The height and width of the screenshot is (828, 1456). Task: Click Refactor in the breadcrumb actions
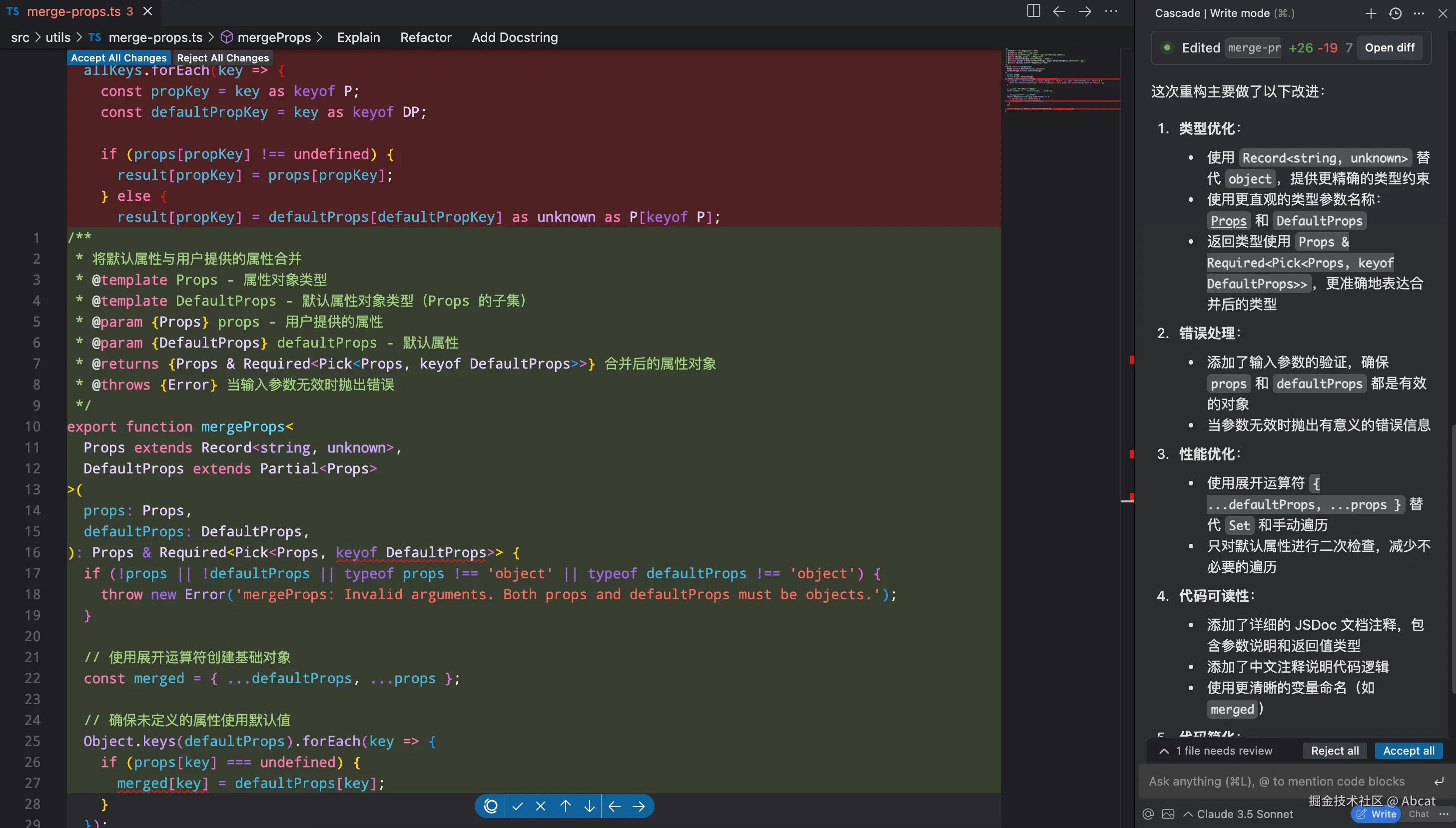[426, 37]
